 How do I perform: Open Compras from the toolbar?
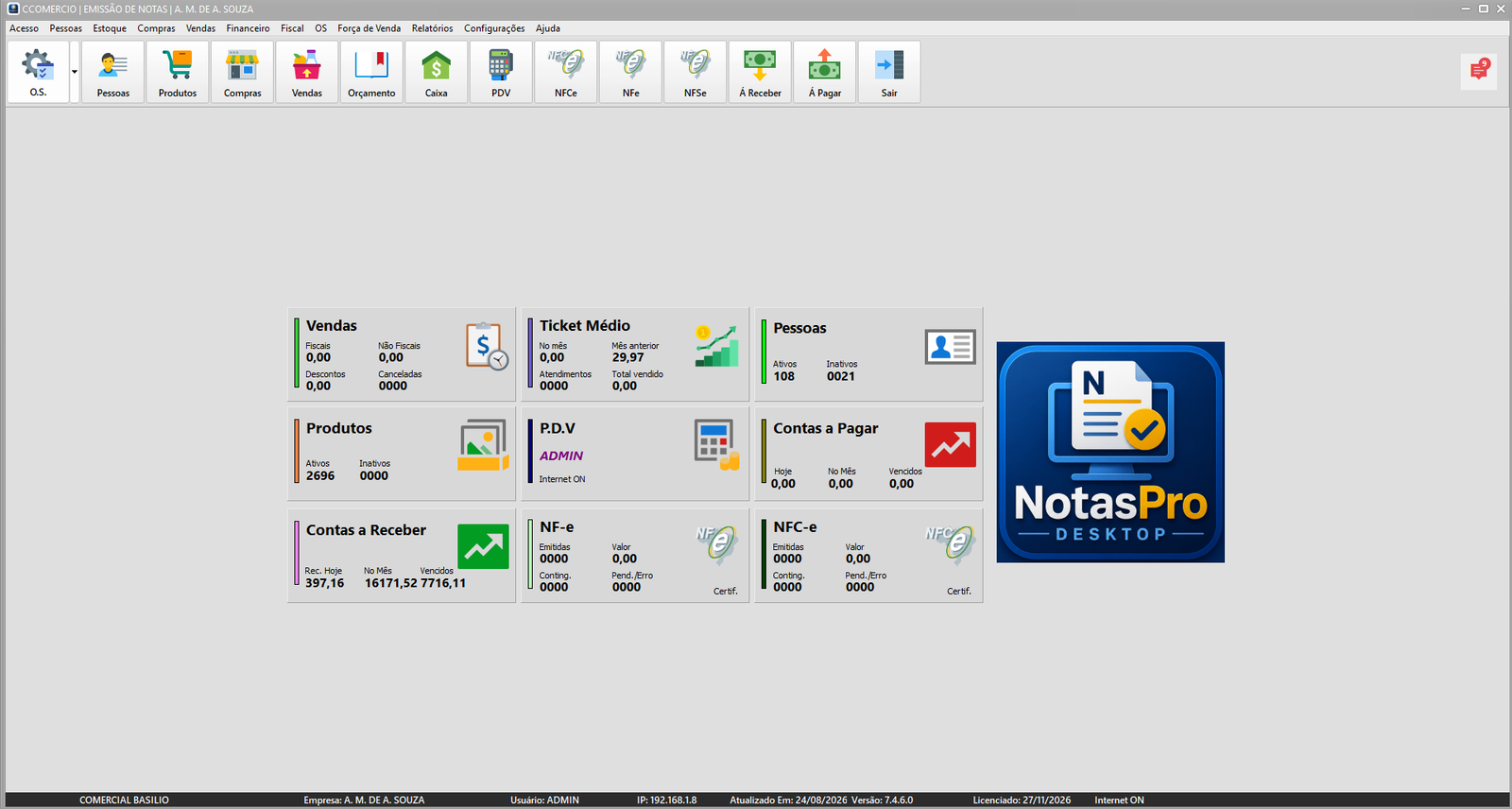(242, 72)
